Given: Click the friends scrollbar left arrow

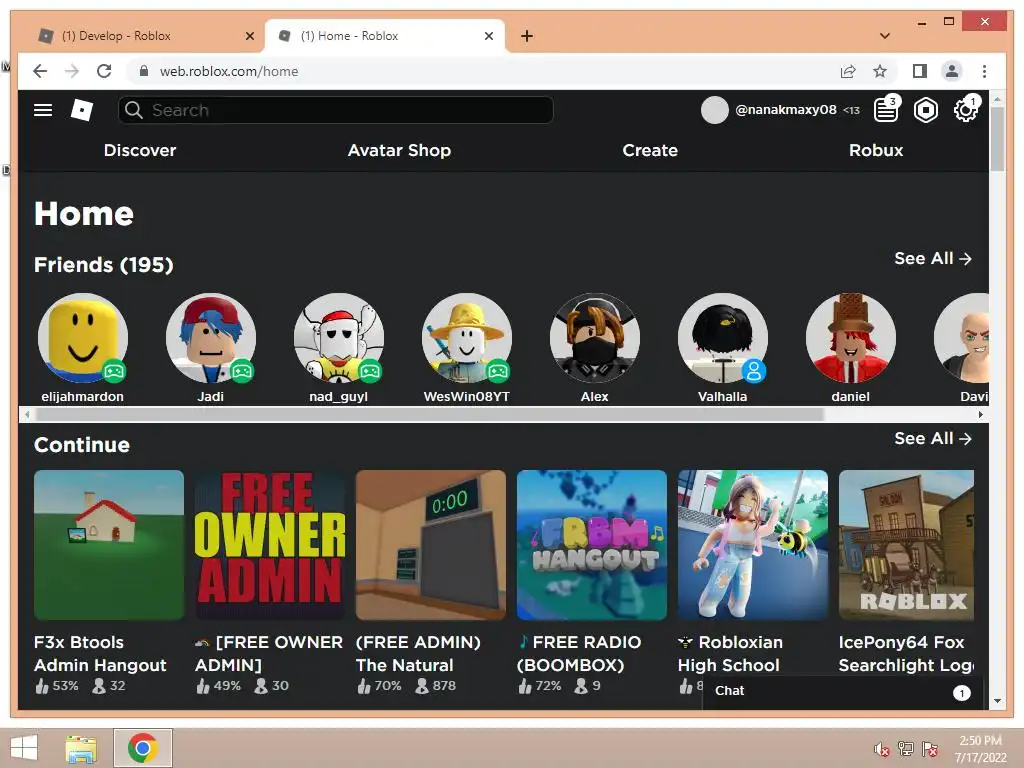Looking at the screenshot, I should (x=27, y=415).
